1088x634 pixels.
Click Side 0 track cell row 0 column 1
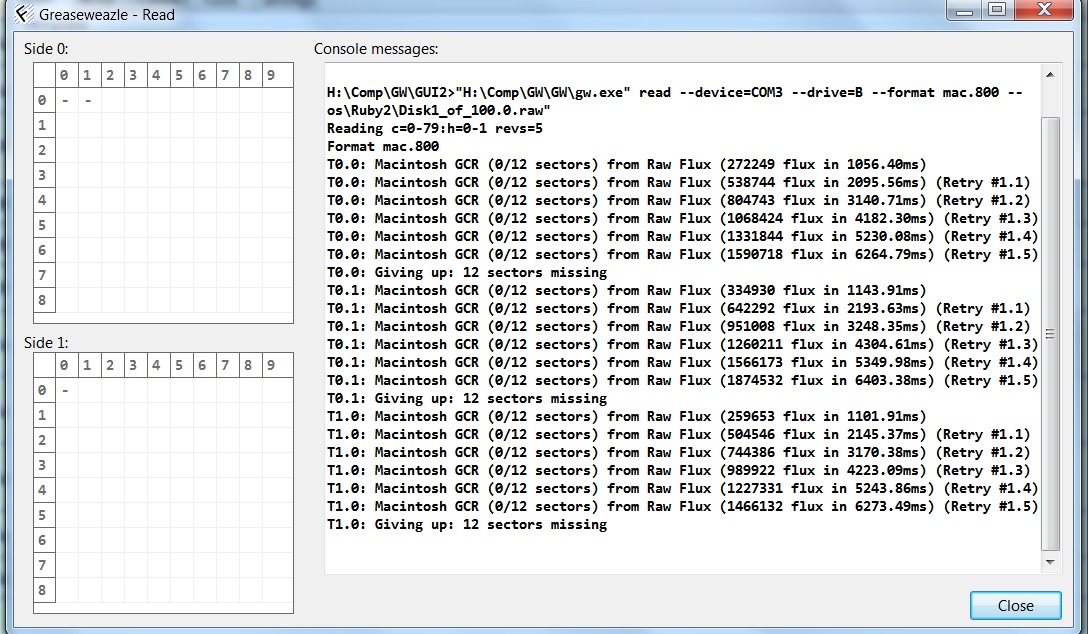click(x=88, y=100)
